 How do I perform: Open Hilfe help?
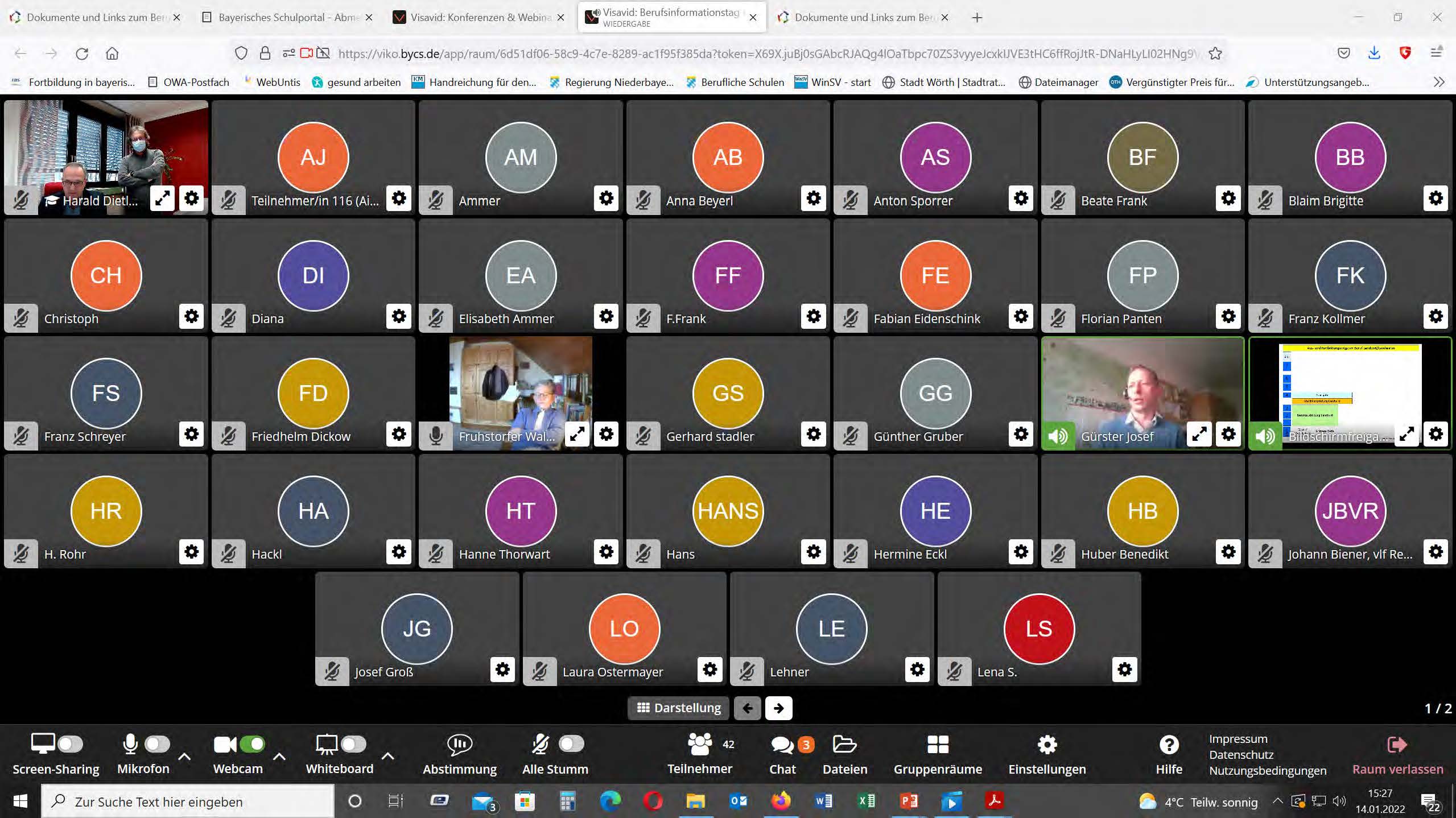point(1169,755)
